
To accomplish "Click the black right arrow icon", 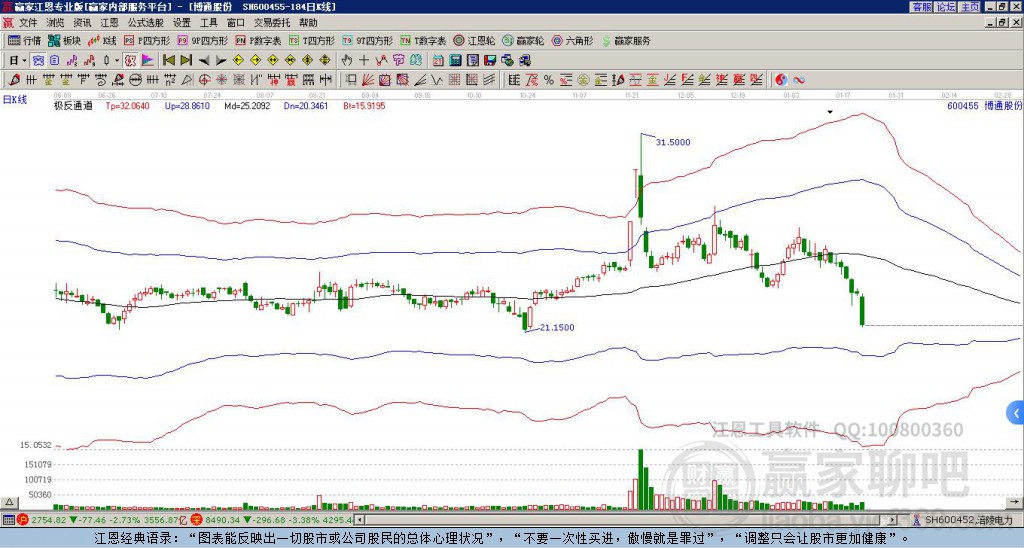I will pyautogui.click(x=221, y=61).
